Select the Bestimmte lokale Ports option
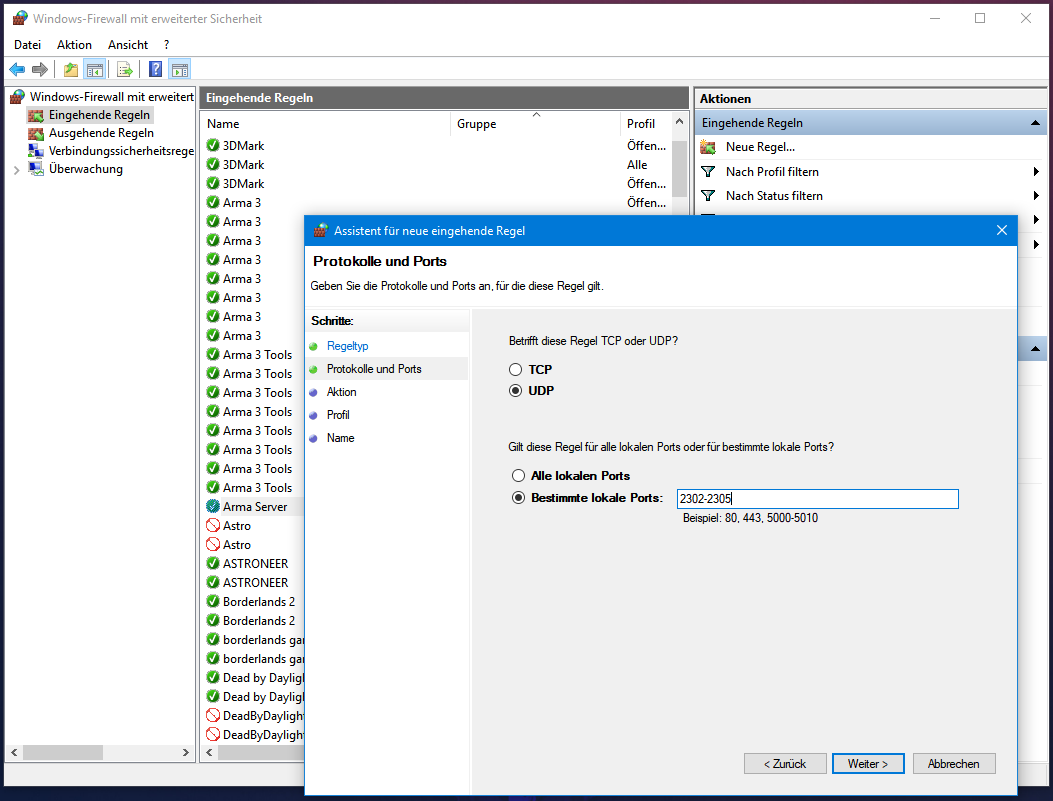The height and width of the screenshot is (801, 1053). 518,498
